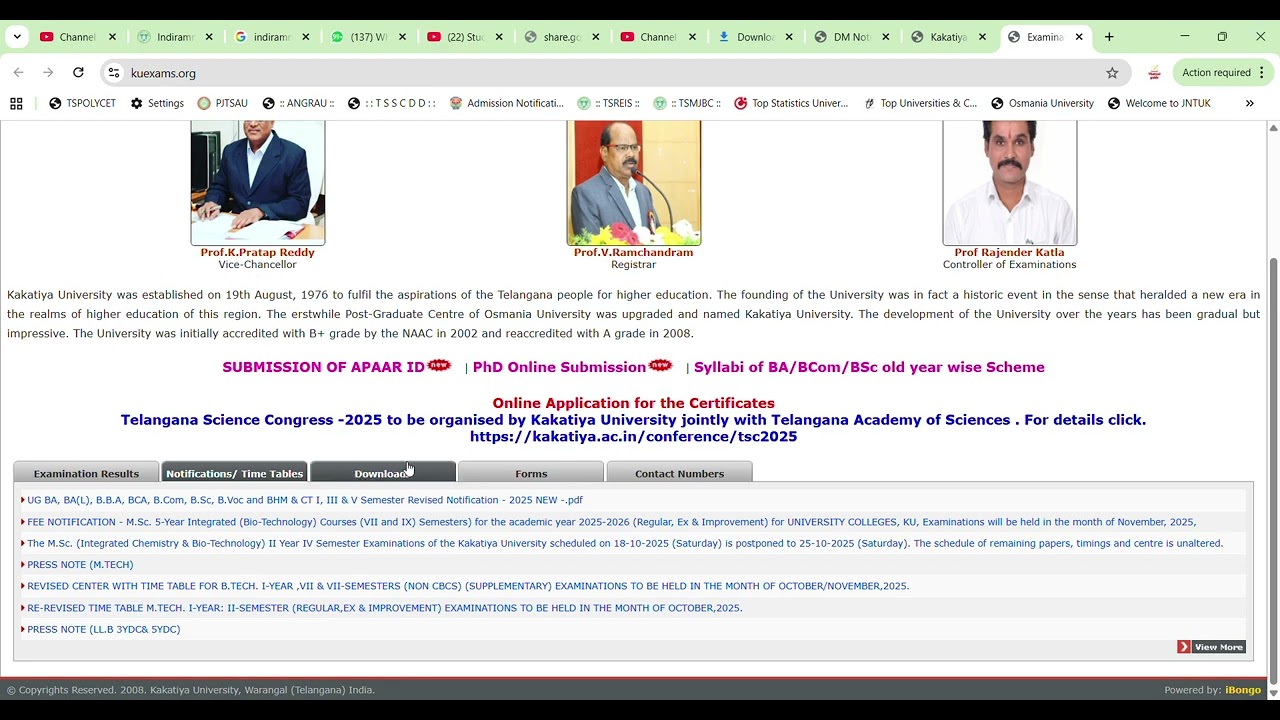Image resolution: width=1280 pixels, height=720 pixels.
Task: Open the new tab plus button
Action: click(1109, 37)
